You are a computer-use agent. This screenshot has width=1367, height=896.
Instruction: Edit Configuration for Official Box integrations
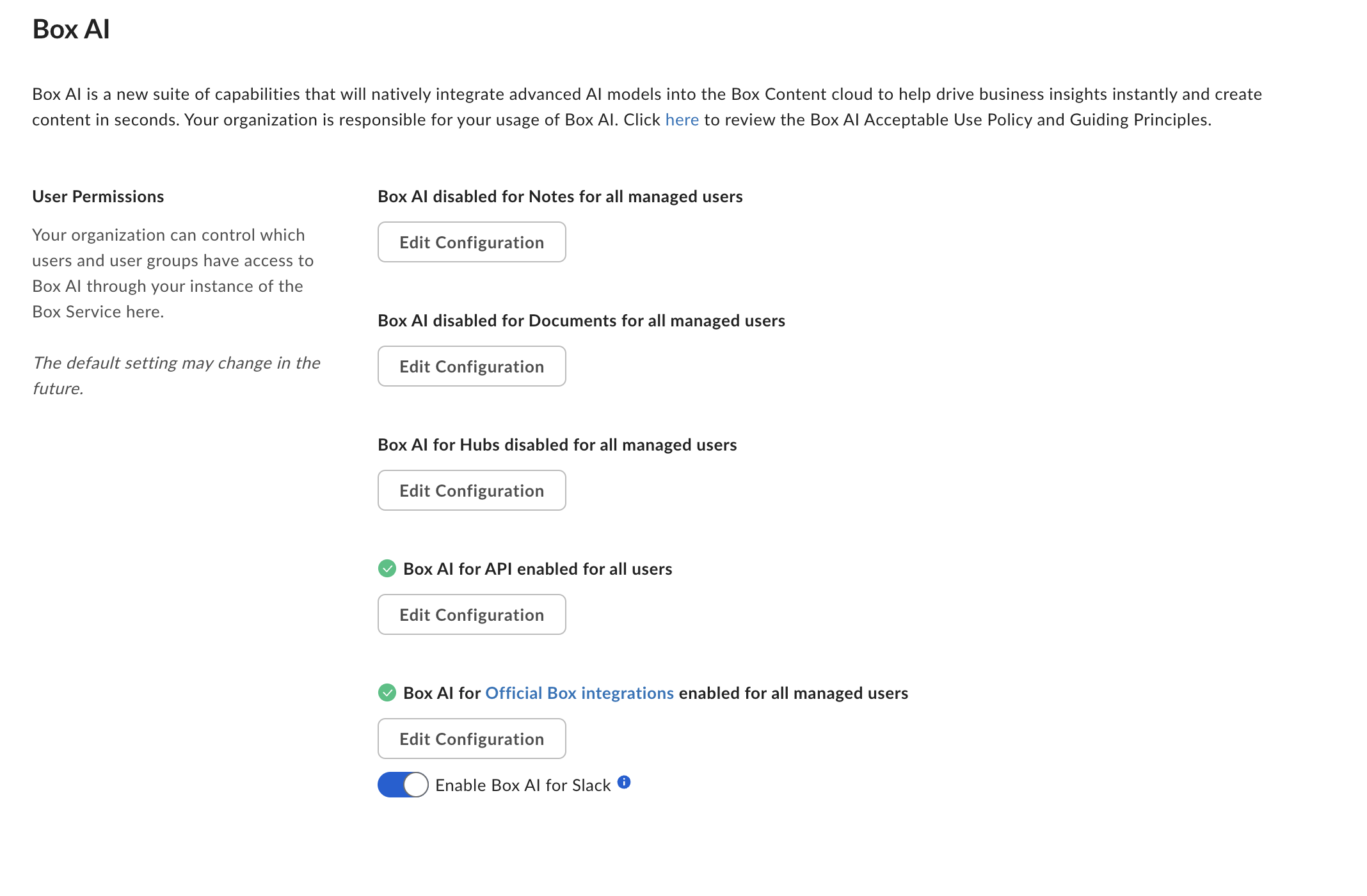[x=472, y=739]
